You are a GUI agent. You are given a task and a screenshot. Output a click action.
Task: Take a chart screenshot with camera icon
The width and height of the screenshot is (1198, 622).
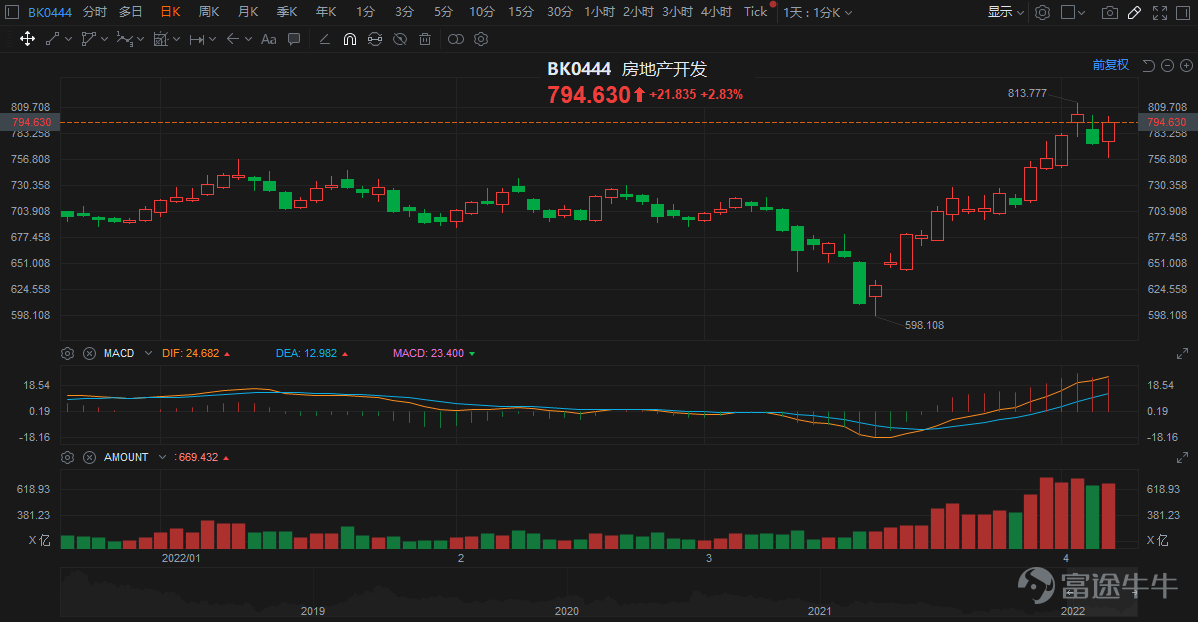[x=1109, y=12]
